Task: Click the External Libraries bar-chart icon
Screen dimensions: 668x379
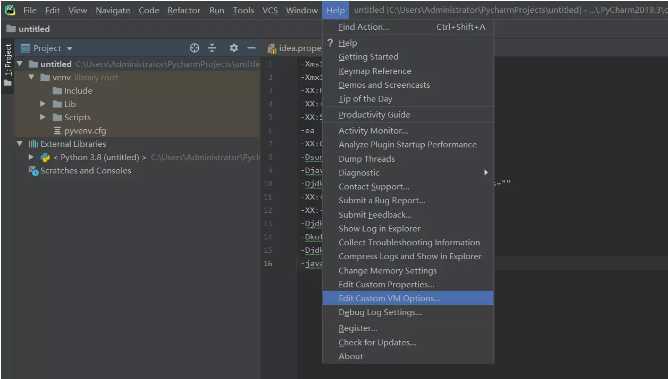Action: tap(33, 144)
